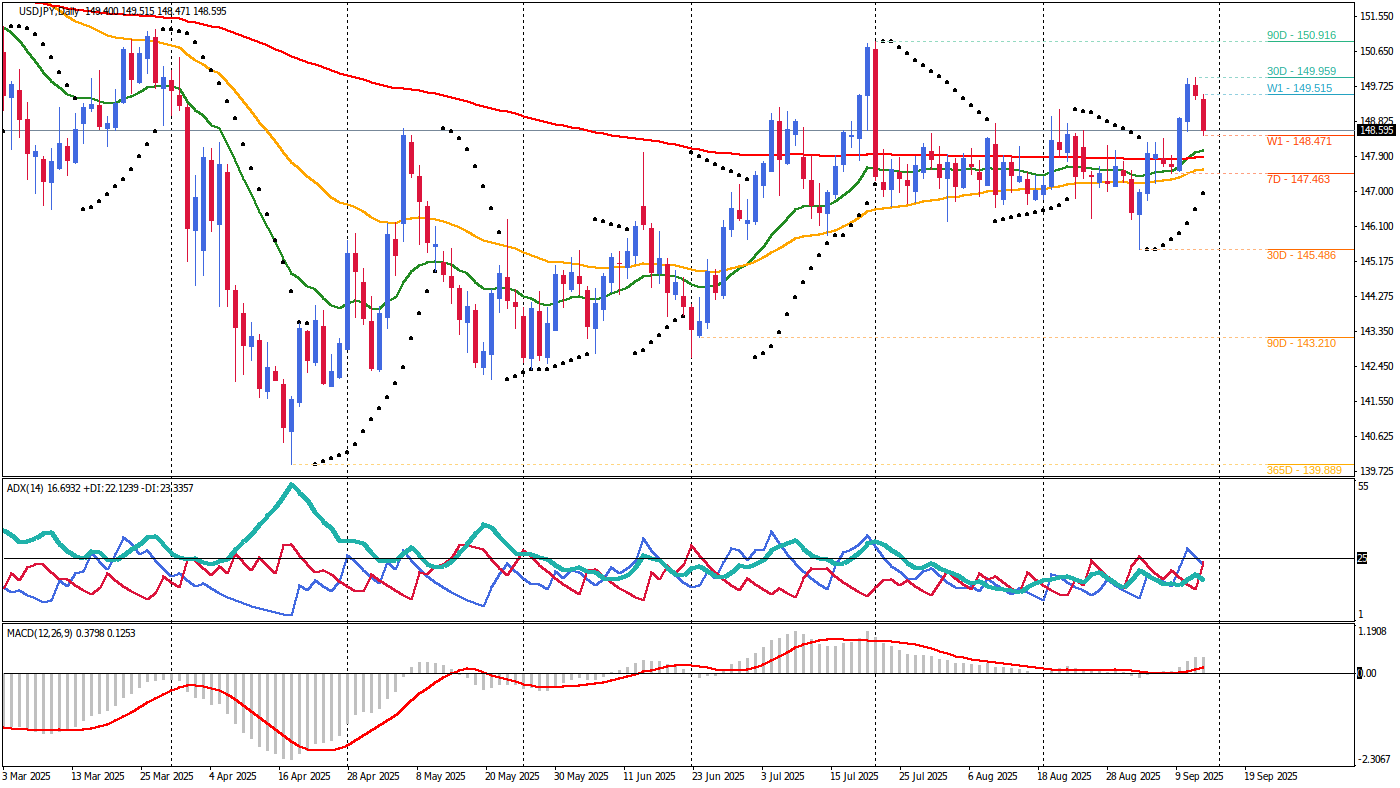Select the 90D - 150.916 level label

click(1301, 35)
